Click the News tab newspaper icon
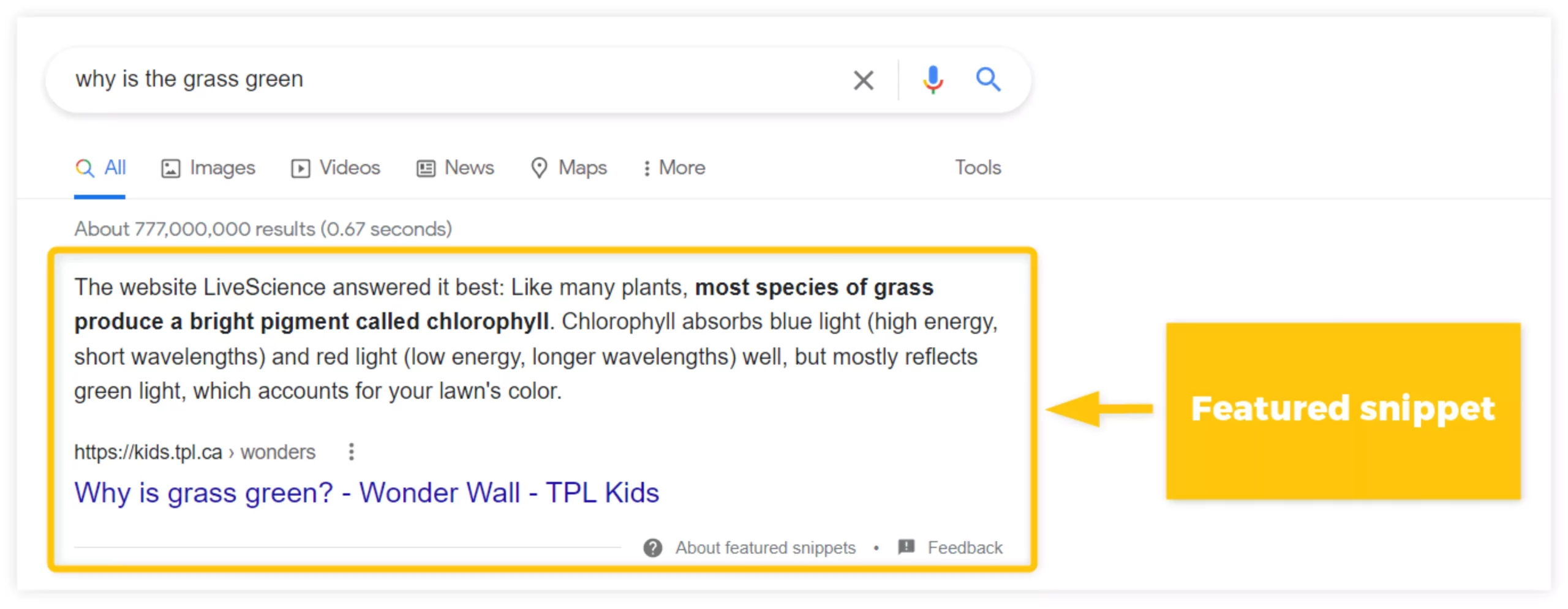This screenshot has width=1568, height=609. click(426, 168)
